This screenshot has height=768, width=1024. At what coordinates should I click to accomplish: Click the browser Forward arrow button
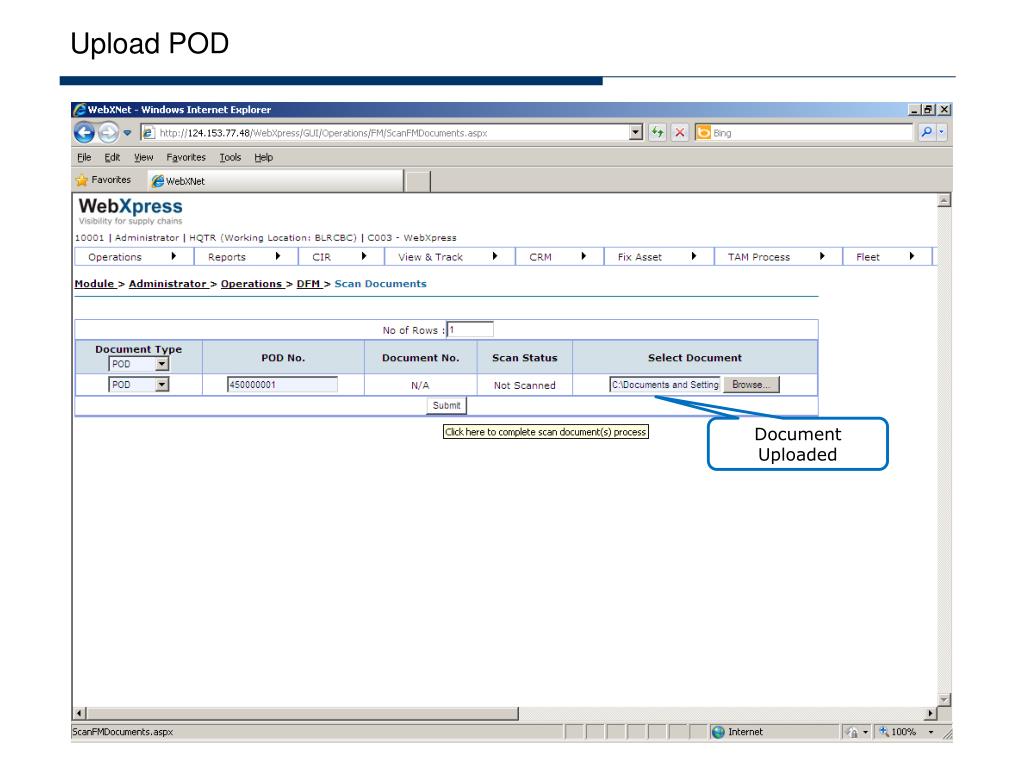(108, 133)
